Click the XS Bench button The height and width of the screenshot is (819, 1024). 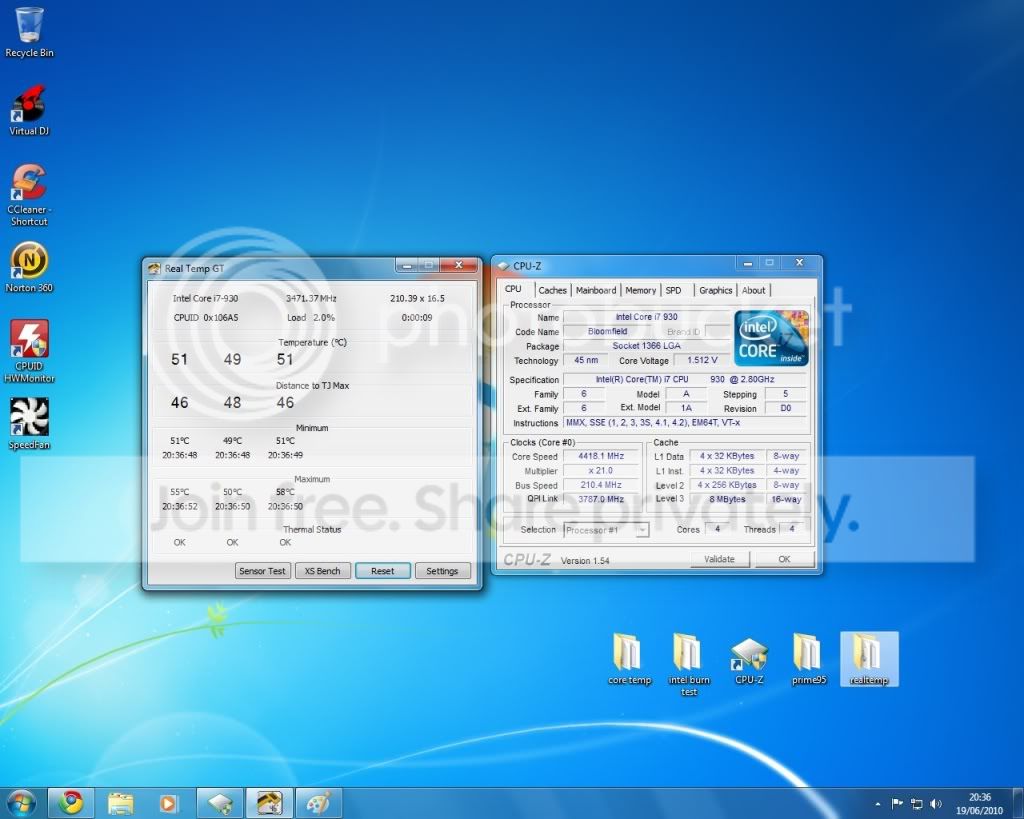tap(323, 571)
